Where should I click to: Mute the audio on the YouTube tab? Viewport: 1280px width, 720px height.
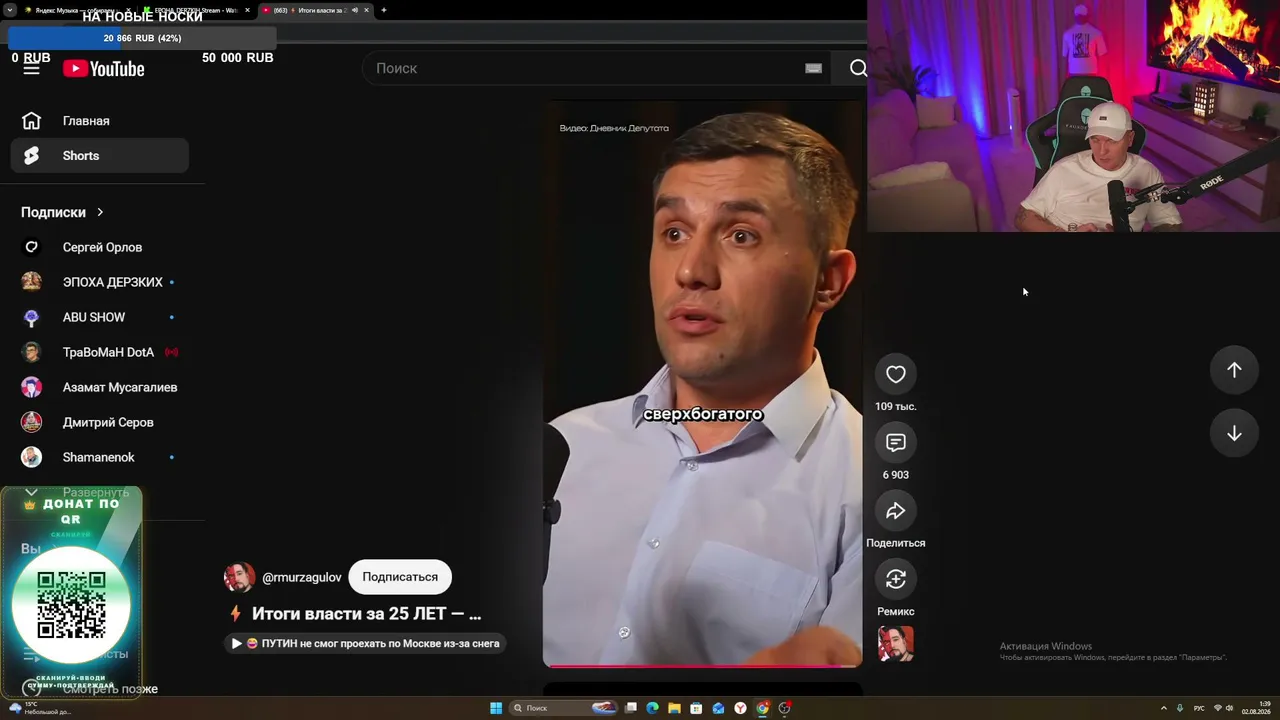(354, 10)
